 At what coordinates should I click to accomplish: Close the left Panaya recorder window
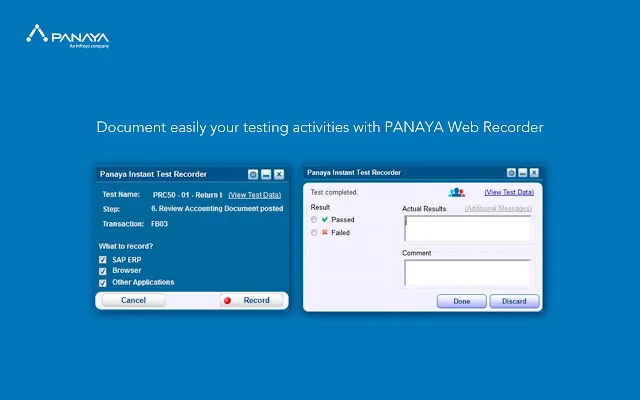(279, 175)
